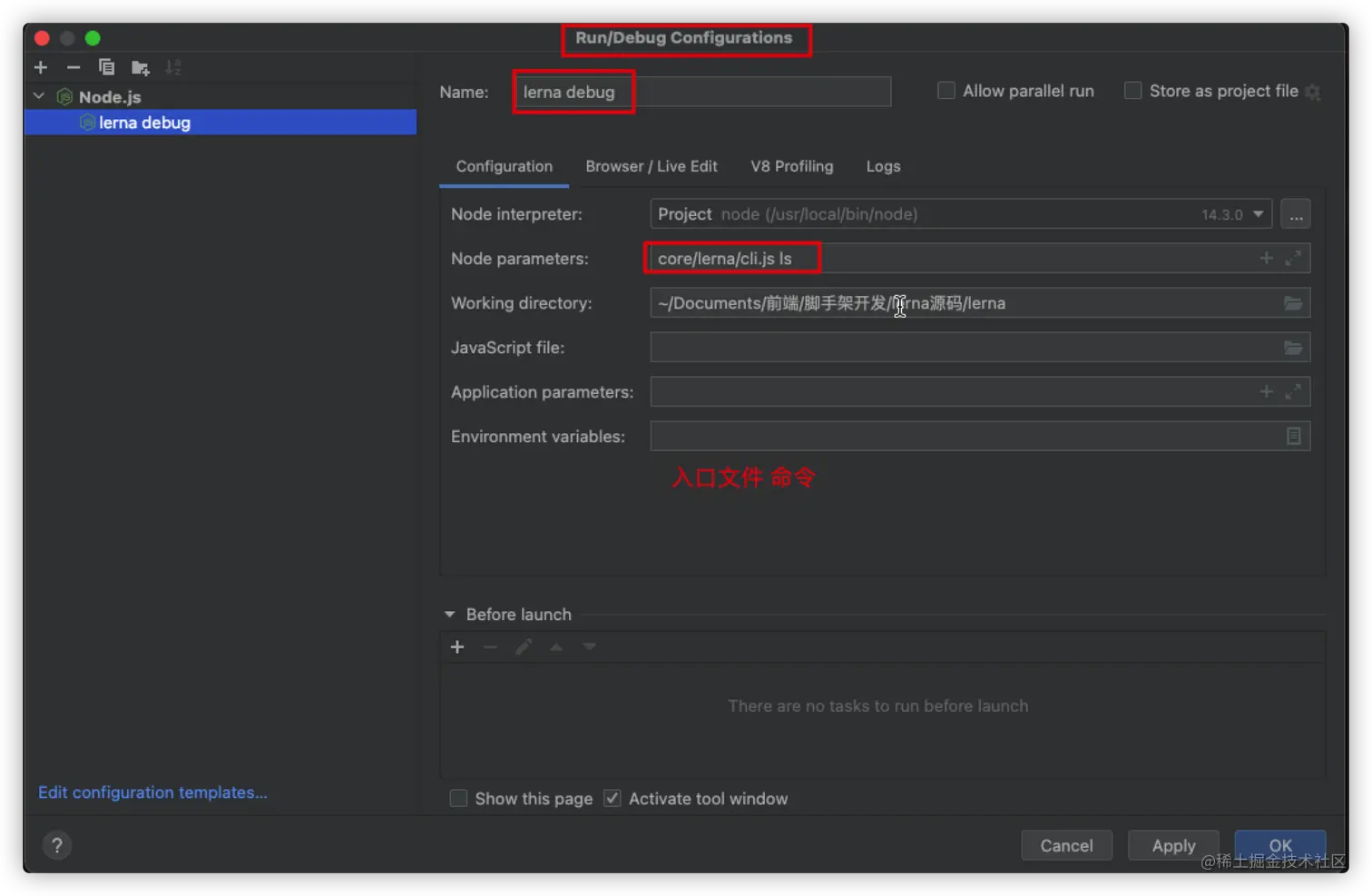Open Edit configuration templates link

point(152,792)
